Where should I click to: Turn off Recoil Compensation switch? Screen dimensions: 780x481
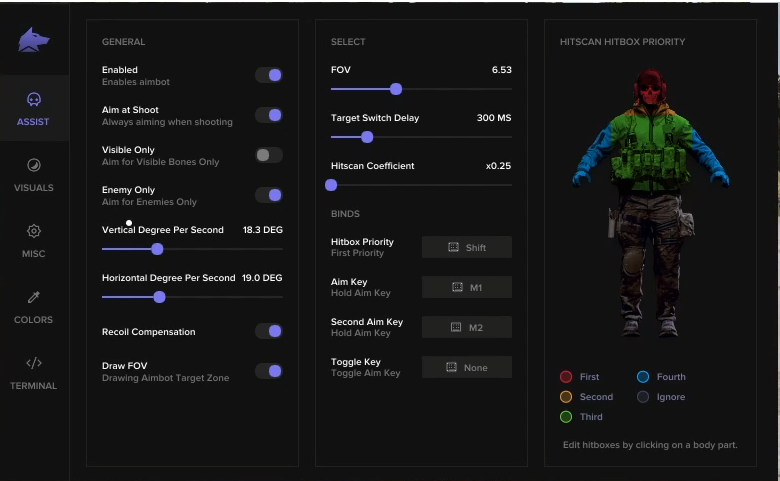point(269,331)
